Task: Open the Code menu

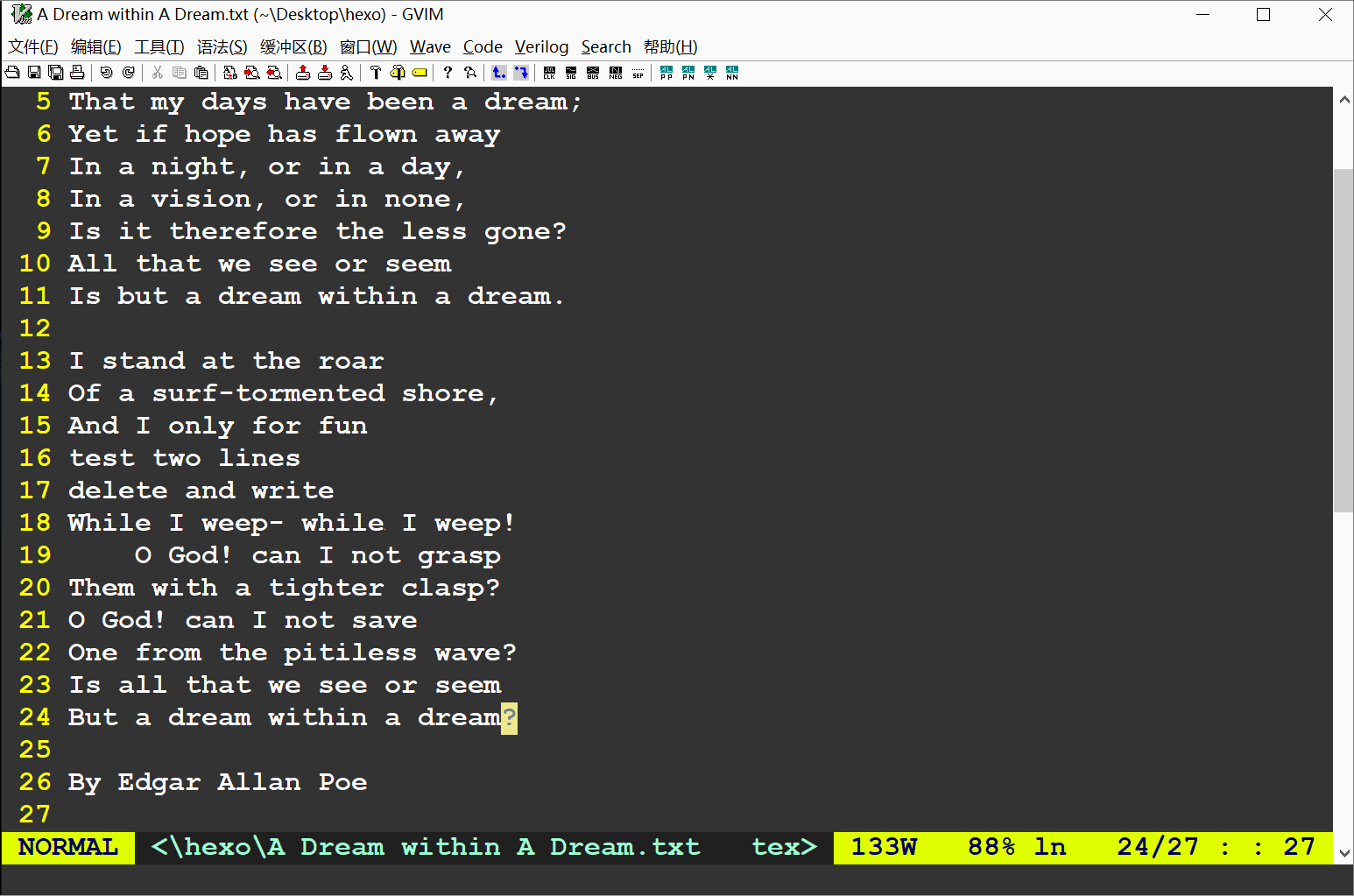Action: click(x=483, y=47)
